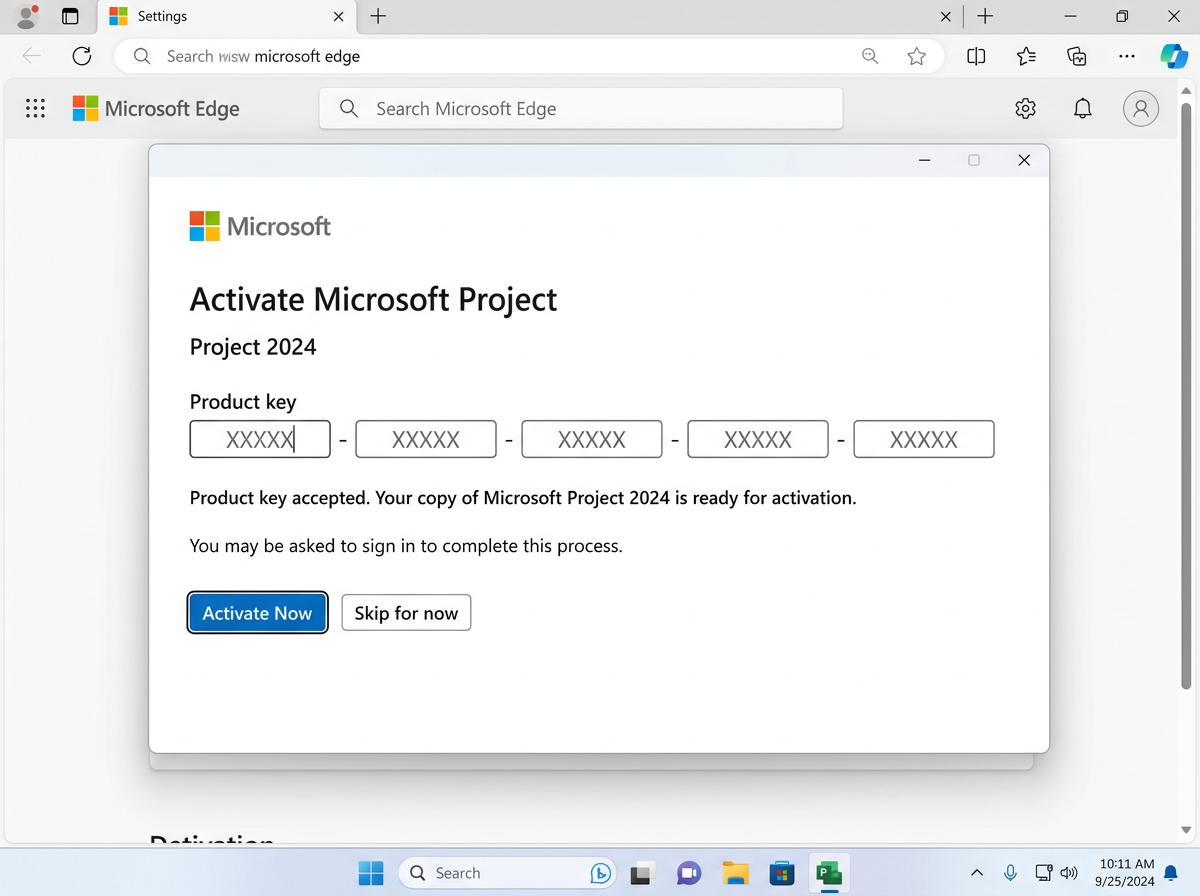Click the 'You may be asked to sign in' text

[x=406, y=546]
